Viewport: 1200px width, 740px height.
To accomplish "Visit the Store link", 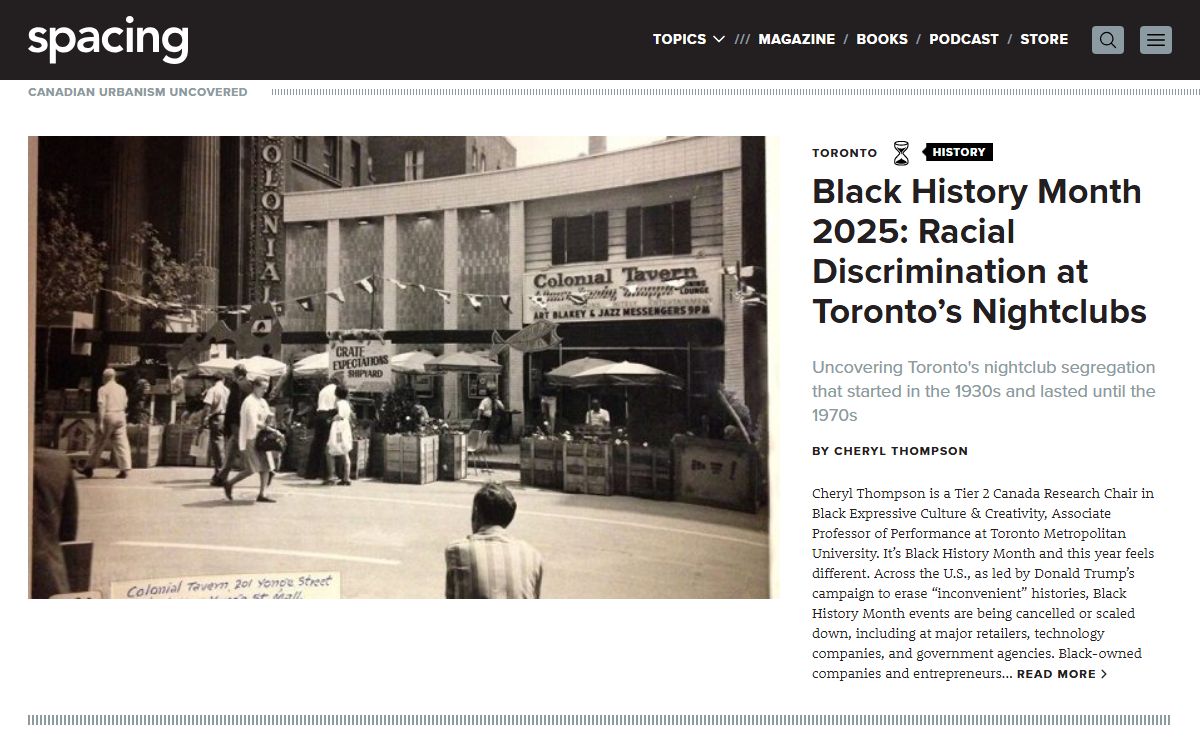I will click(1044, 39).
